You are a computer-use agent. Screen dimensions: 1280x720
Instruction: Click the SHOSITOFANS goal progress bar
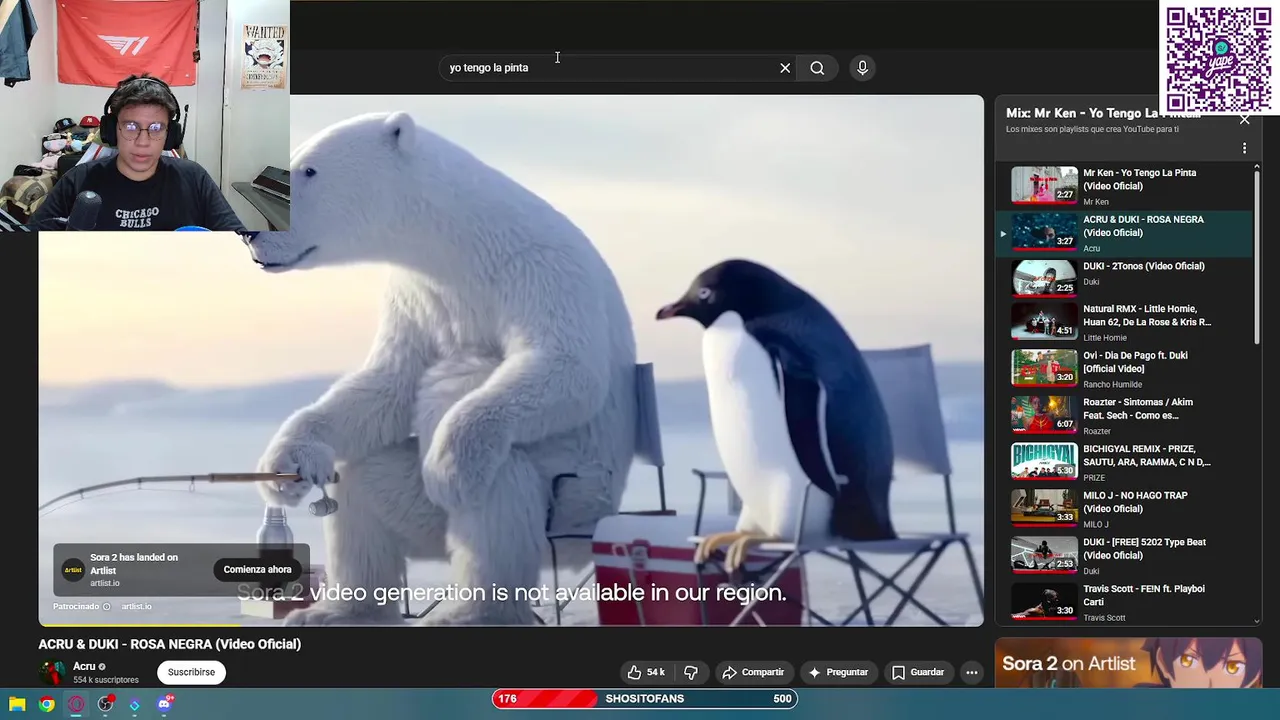(645, 699)
